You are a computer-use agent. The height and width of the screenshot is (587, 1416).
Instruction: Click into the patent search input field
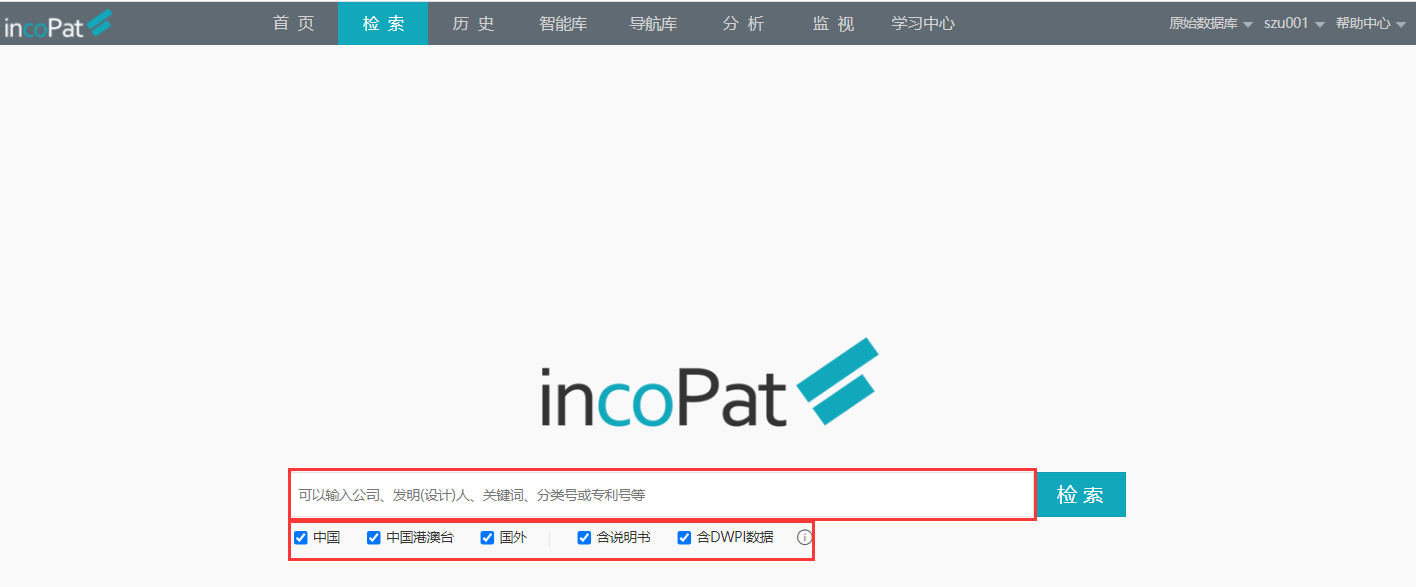[662, 495]
